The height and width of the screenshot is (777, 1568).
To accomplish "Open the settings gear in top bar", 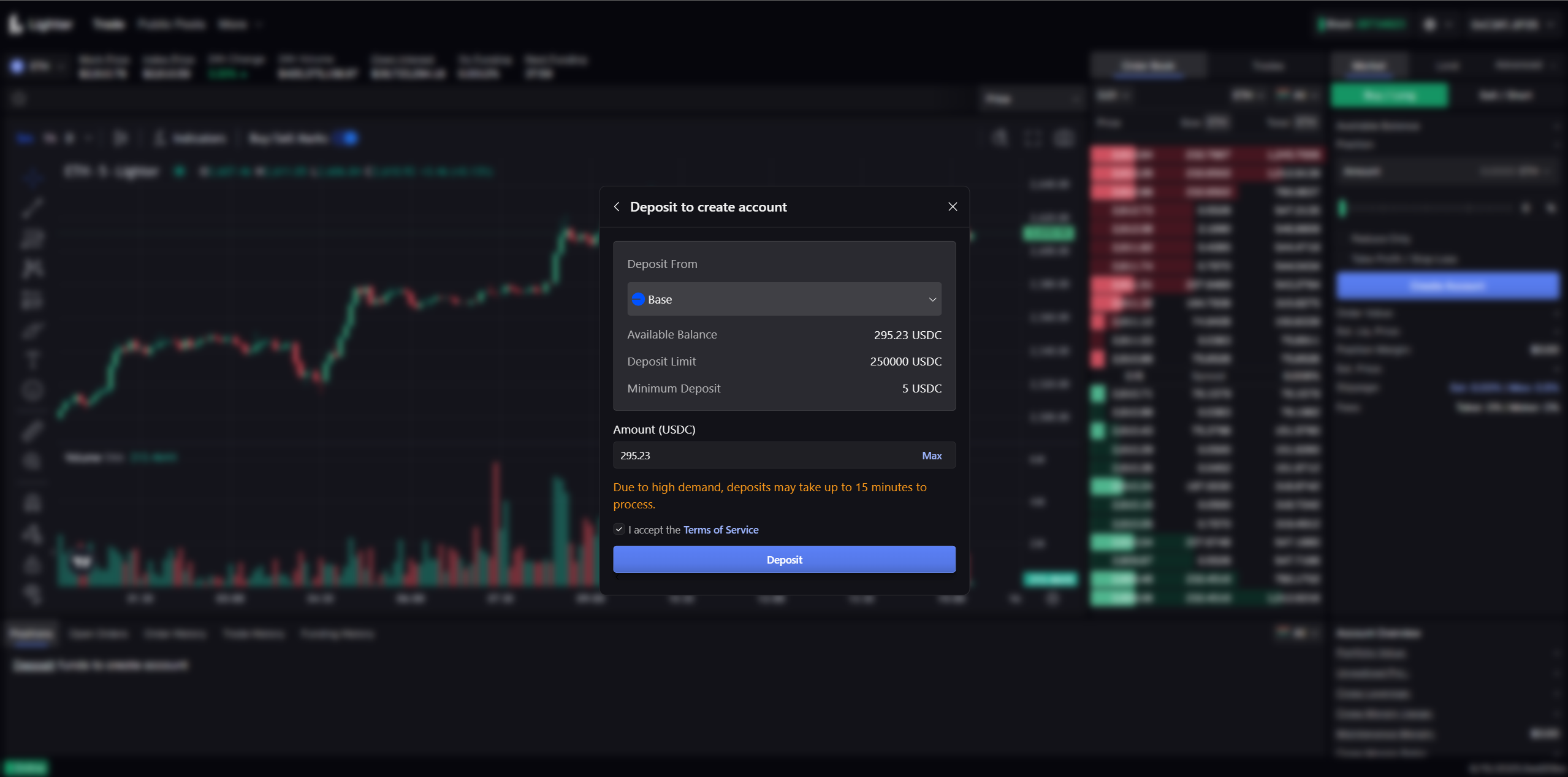I will coord(1430,25).
